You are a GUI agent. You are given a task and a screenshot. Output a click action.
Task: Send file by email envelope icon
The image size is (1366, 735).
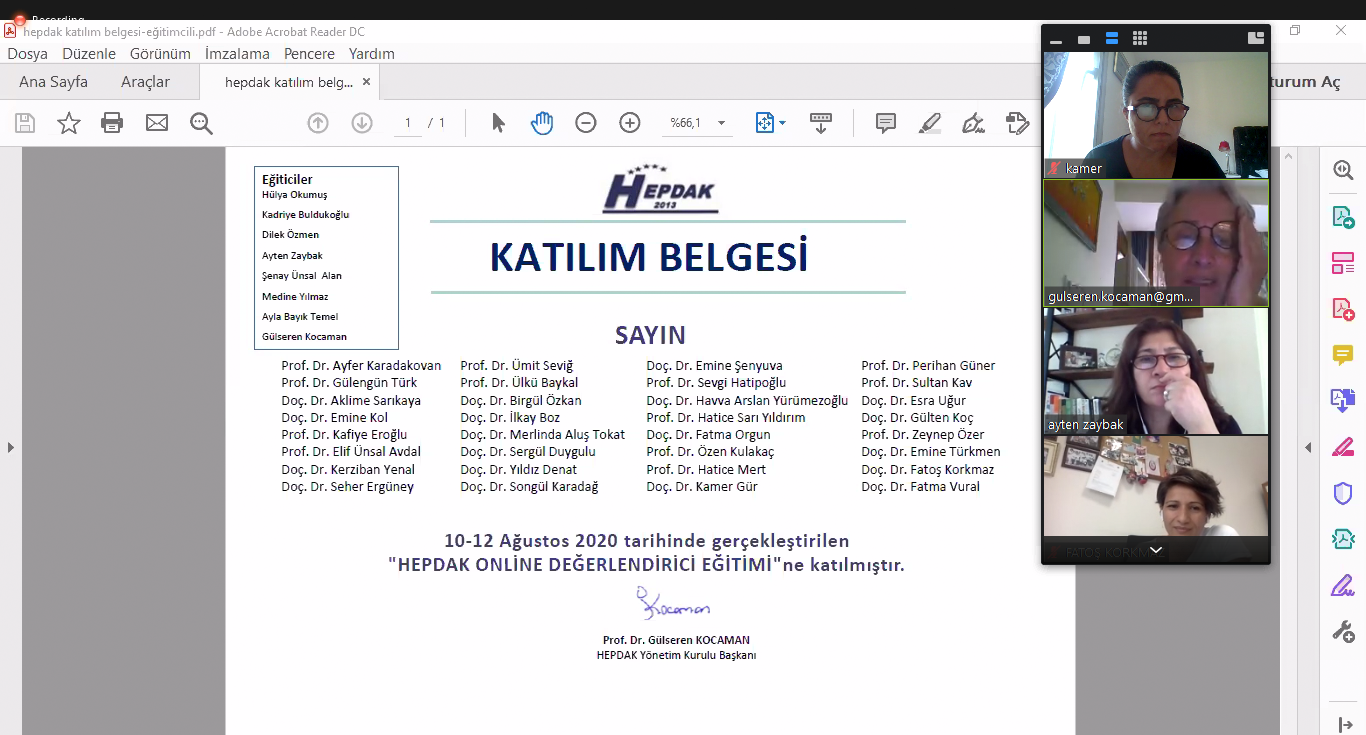157,123
